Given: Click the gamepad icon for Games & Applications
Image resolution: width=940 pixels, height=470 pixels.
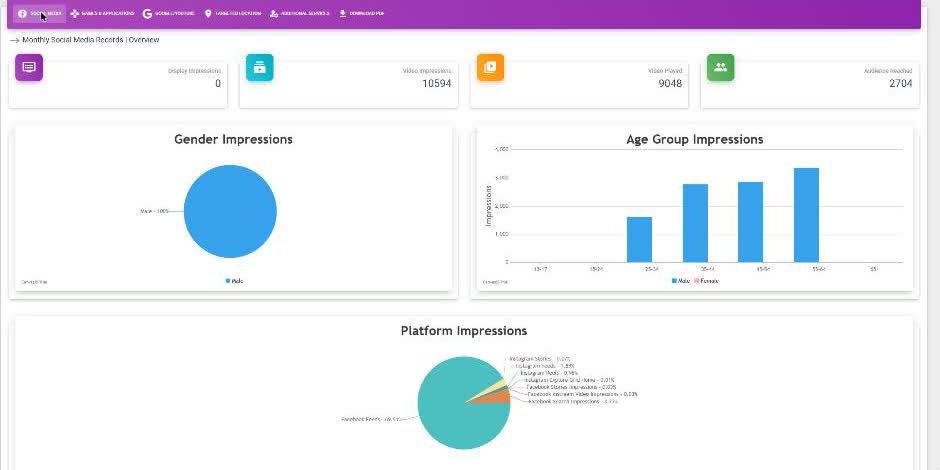Looking at the screenshot, I should (x=74, y=13).
